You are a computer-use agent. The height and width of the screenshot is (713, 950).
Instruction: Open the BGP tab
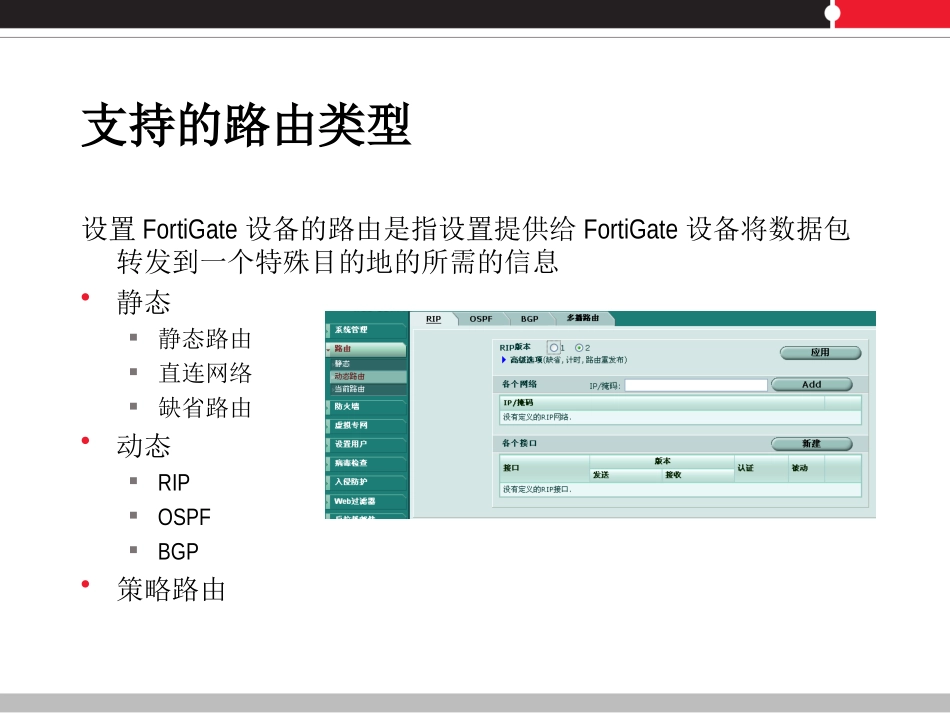coord(529,319)
